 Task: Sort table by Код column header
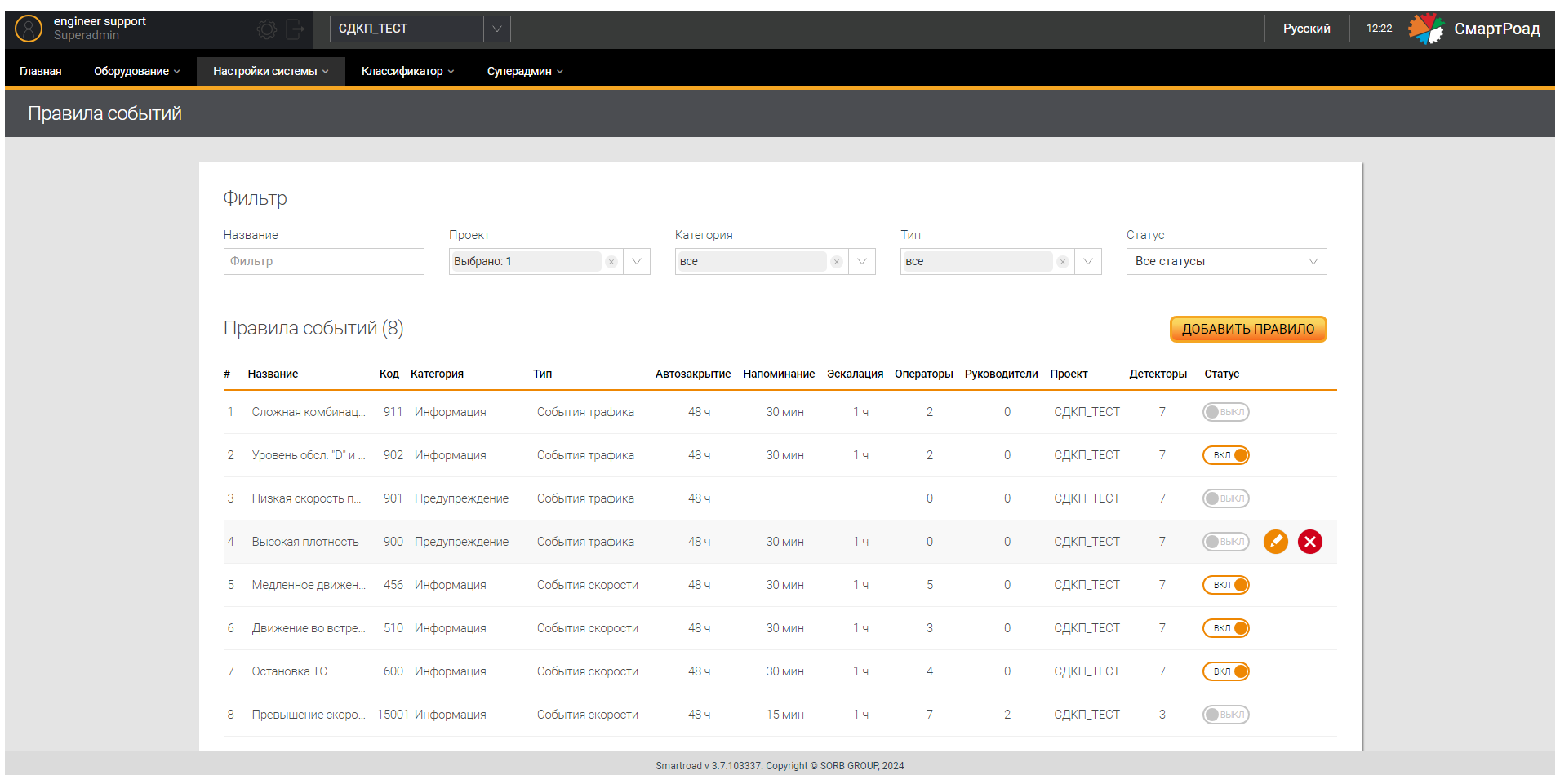coord(389,374)
